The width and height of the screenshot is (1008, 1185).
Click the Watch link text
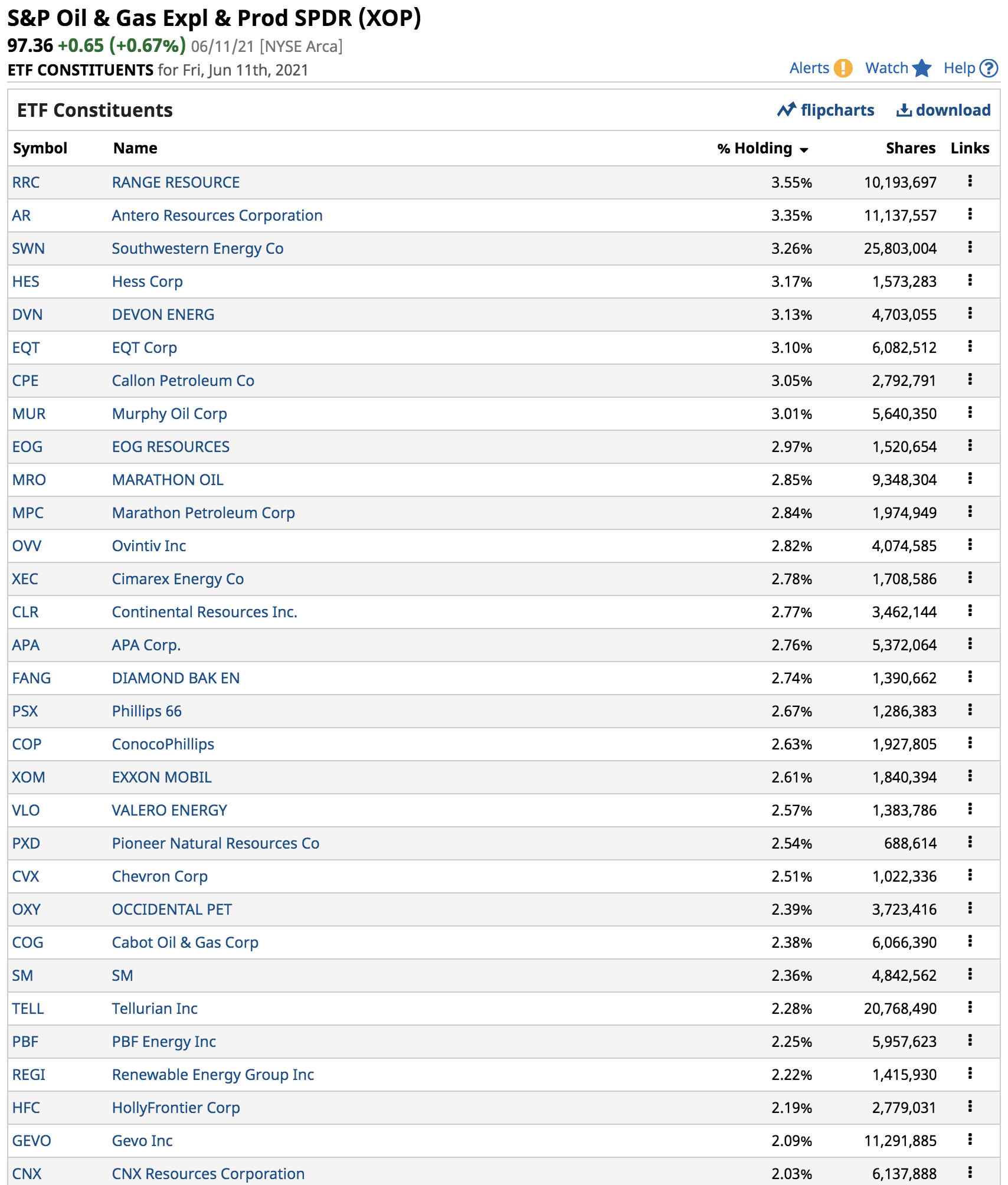[x=886, y=68]
